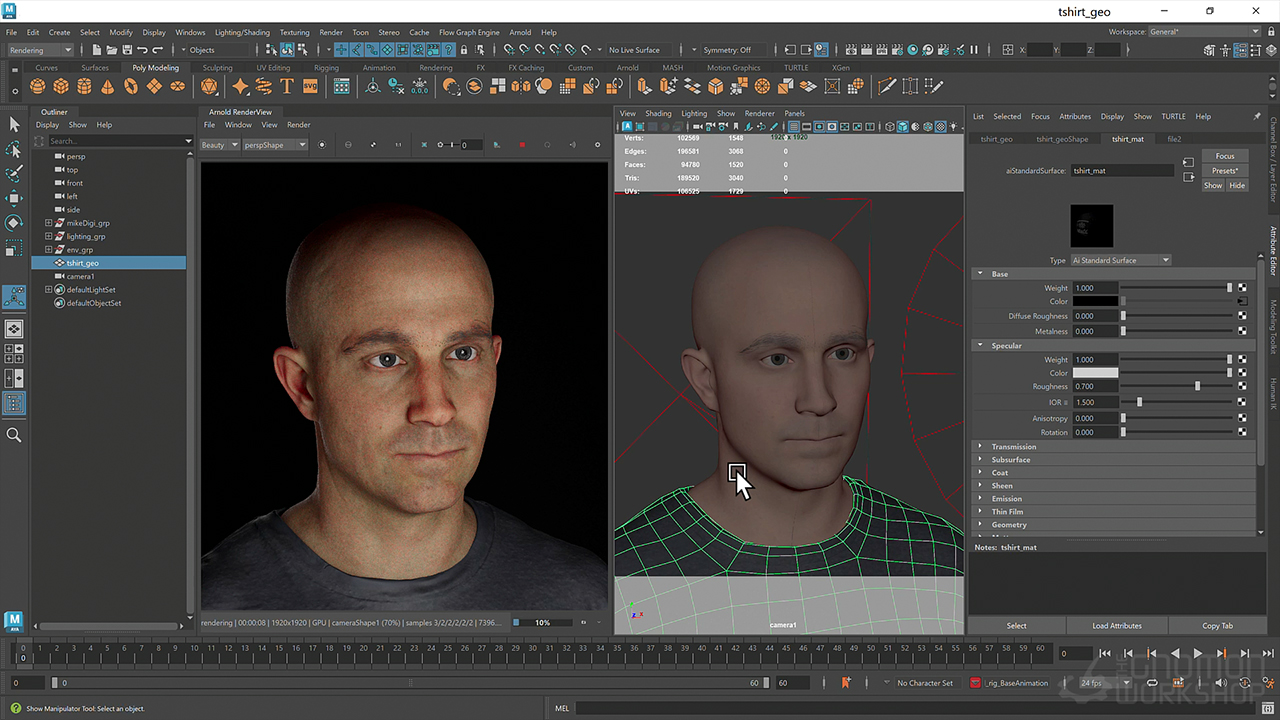The height and width of the screenshot is (720, 1280).
Task: Click the stop render red button
Action: coord(521,145)
